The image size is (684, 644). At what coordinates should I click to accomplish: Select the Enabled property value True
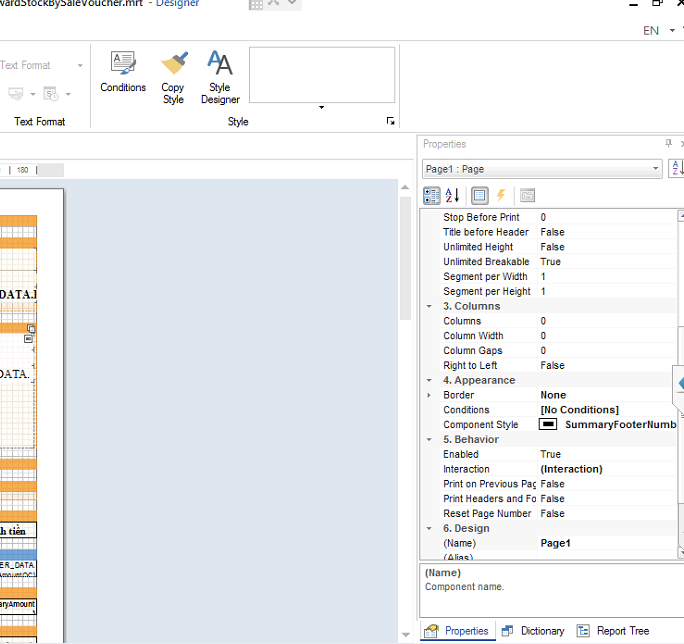click(x=550, y=454)
